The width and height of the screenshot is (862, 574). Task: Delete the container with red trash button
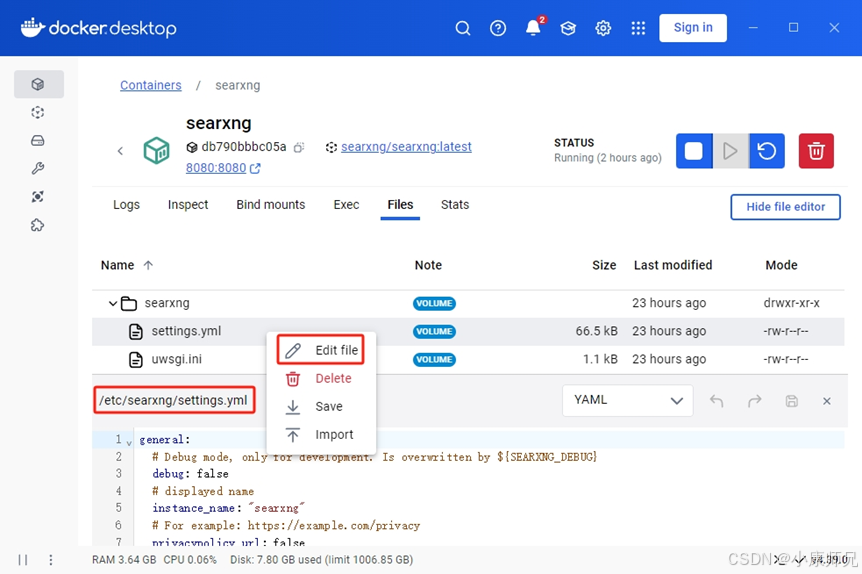[816, 151]
